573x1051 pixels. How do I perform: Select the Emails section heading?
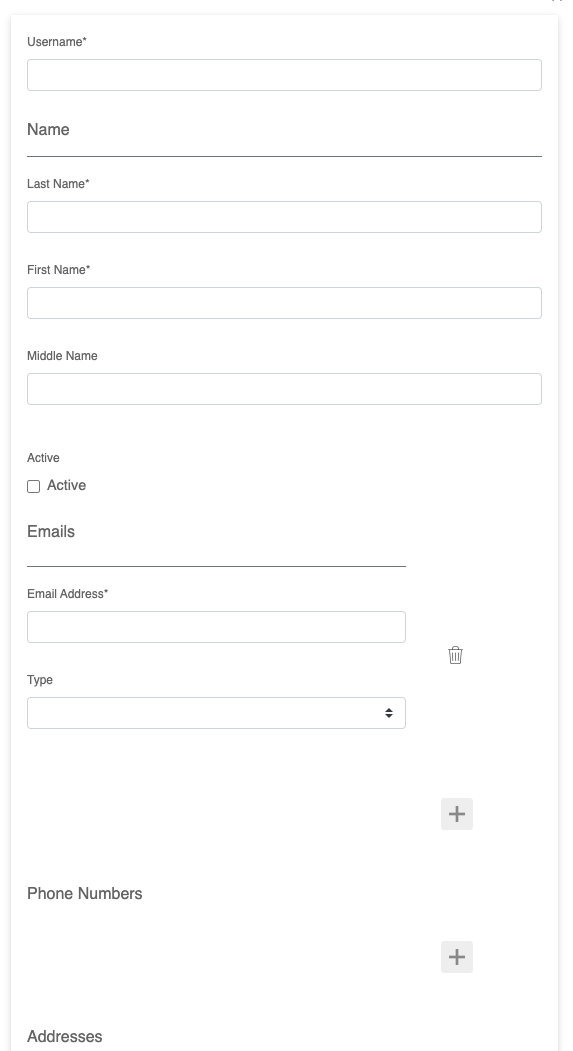coord(51,532)
